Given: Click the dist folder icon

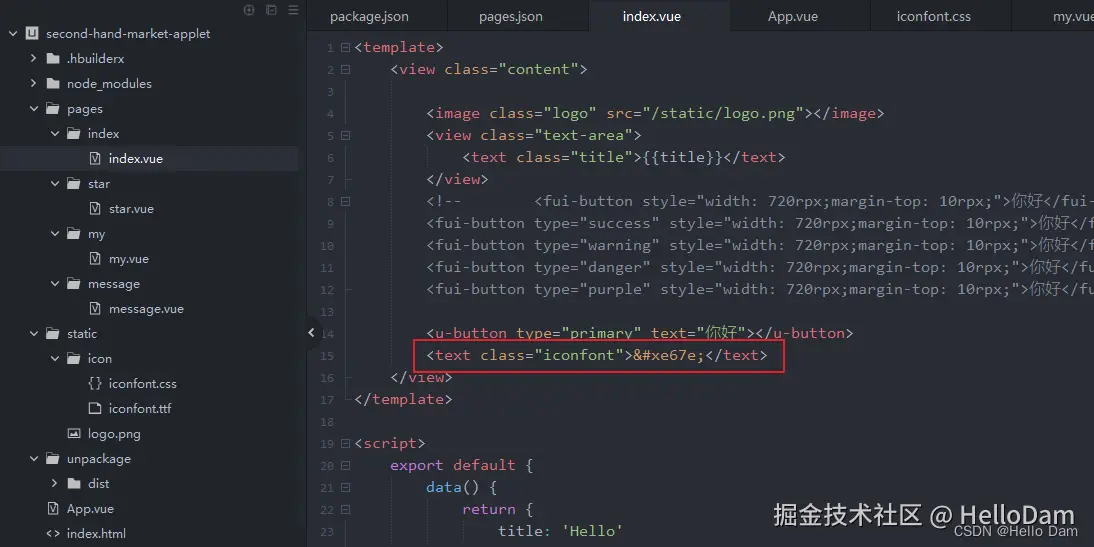Looking at the screenshot, I should (74, 484).
